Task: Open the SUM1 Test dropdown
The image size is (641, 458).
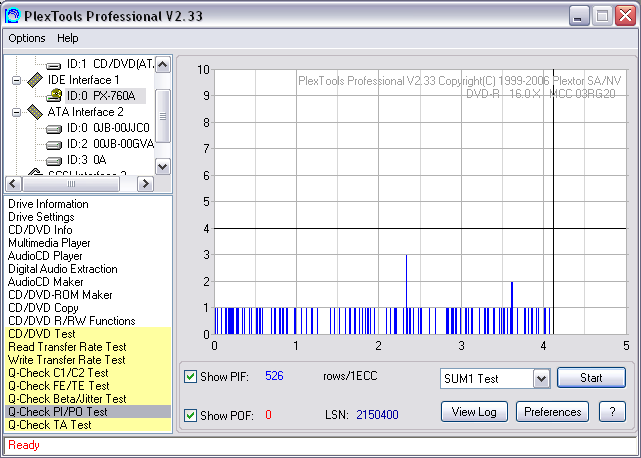Action: (x=541, y=379)
